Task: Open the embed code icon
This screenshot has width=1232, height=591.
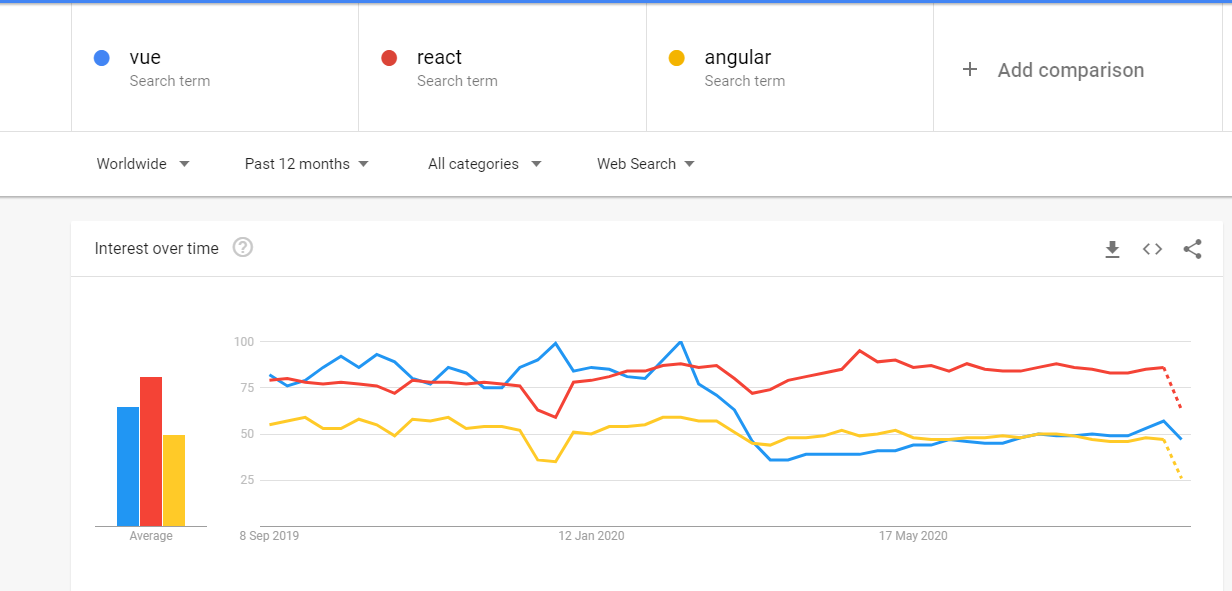Action: point(1152,249)
